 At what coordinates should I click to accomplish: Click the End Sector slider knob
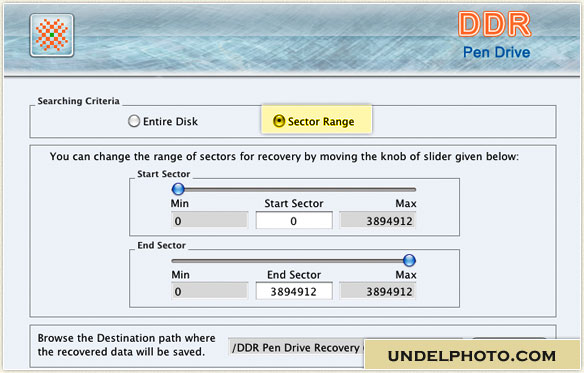(409, 260)
